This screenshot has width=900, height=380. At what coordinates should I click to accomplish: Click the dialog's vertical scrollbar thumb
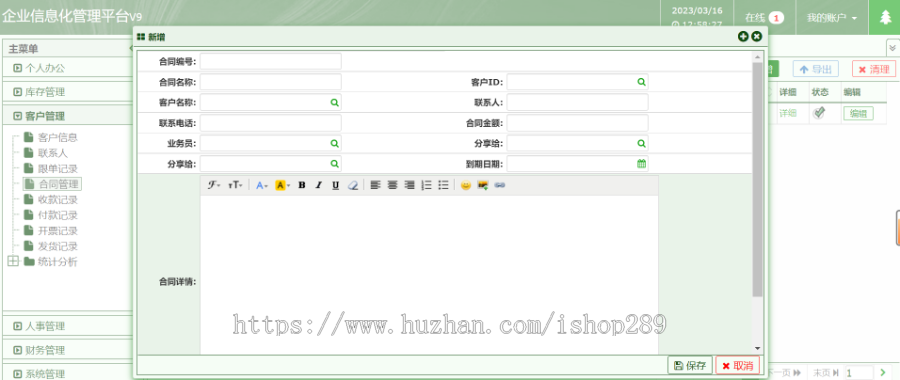(x=758, y=179)
